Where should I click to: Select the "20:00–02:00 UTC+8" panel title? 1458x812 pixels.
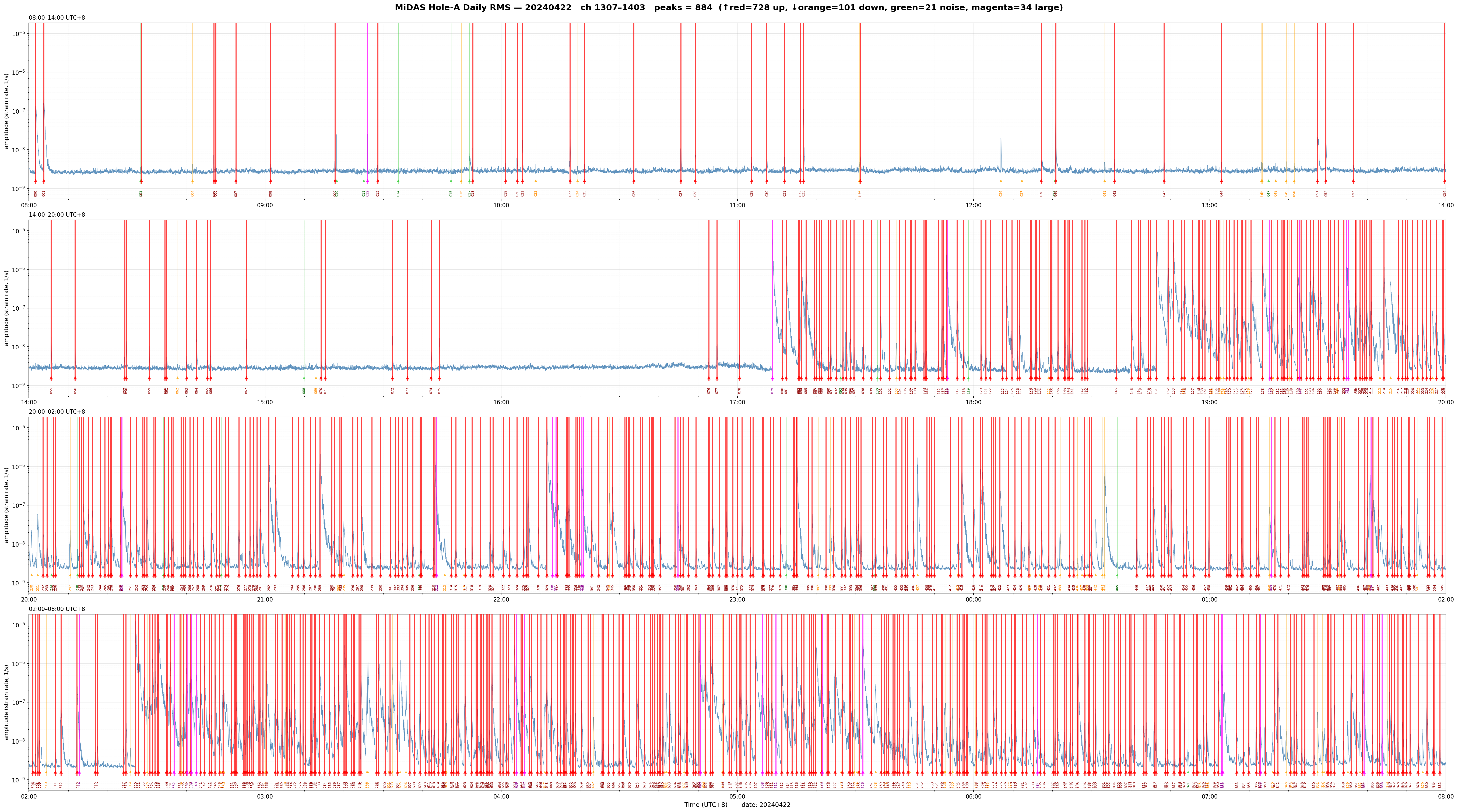point(57,412)
